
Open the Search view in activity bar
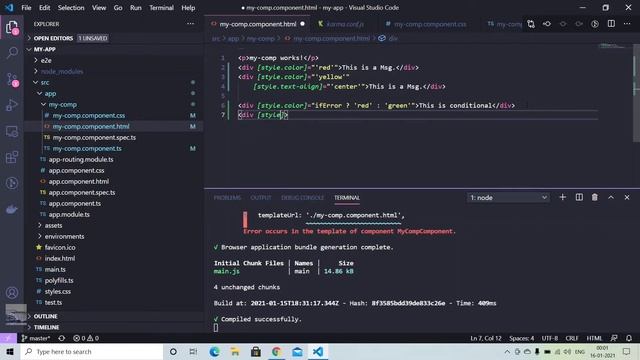coord(12,53)
